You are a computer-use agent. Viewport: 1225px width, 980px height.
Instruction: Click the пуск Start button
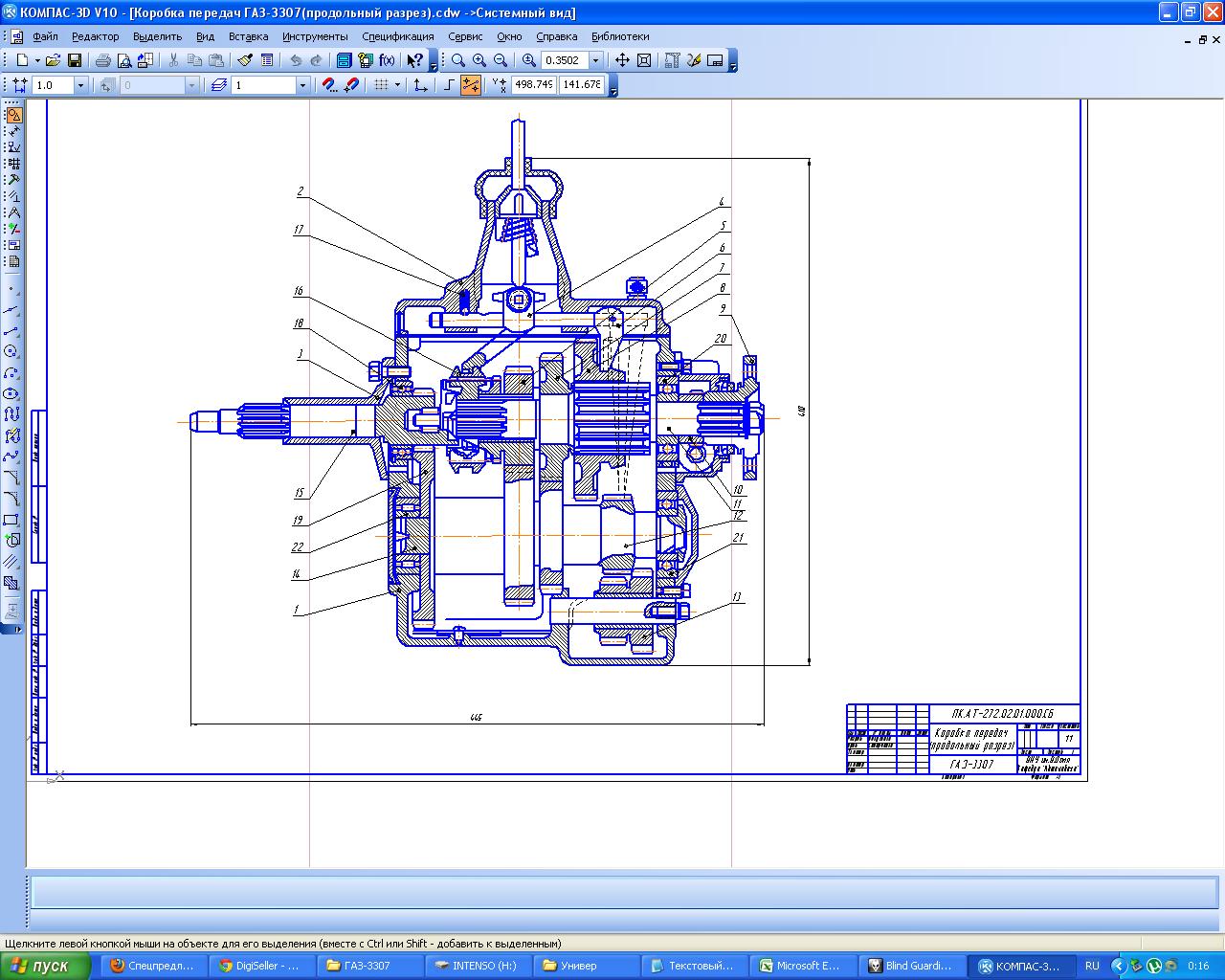coord(45,966)
